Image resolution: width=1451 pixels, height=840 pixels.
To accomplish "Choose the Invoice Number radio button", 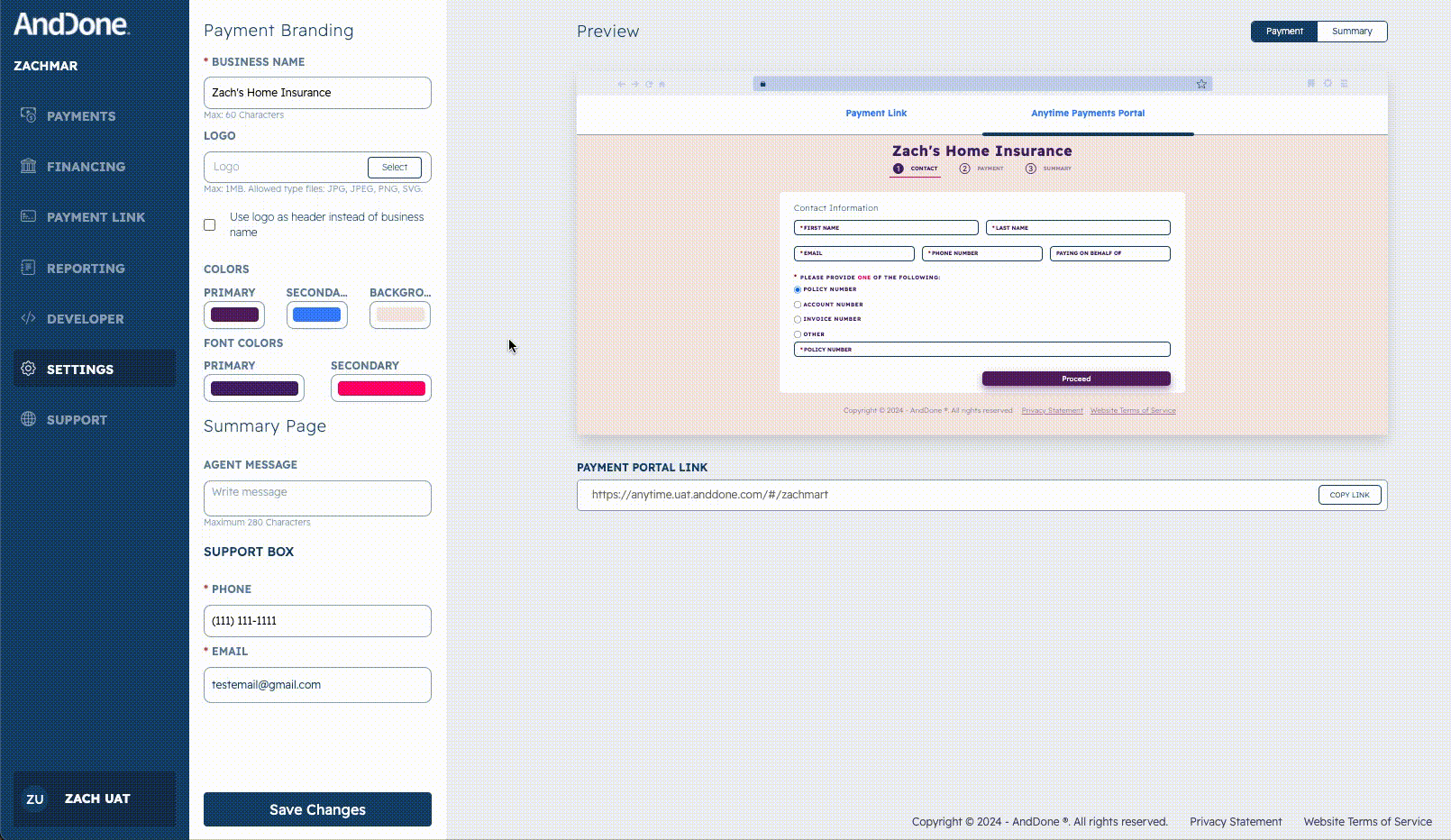I will [798, 319].
